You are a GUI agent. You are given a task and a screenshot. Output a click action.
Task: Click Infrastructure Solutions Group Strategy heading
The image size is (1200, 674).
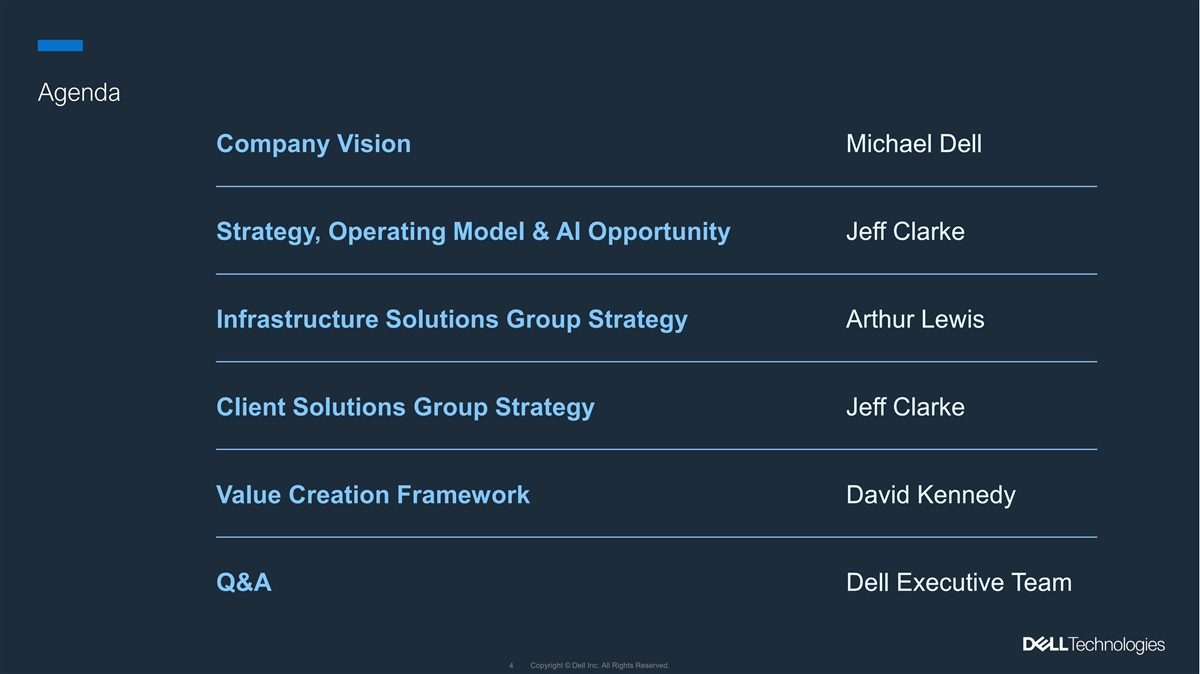point(452,320)
